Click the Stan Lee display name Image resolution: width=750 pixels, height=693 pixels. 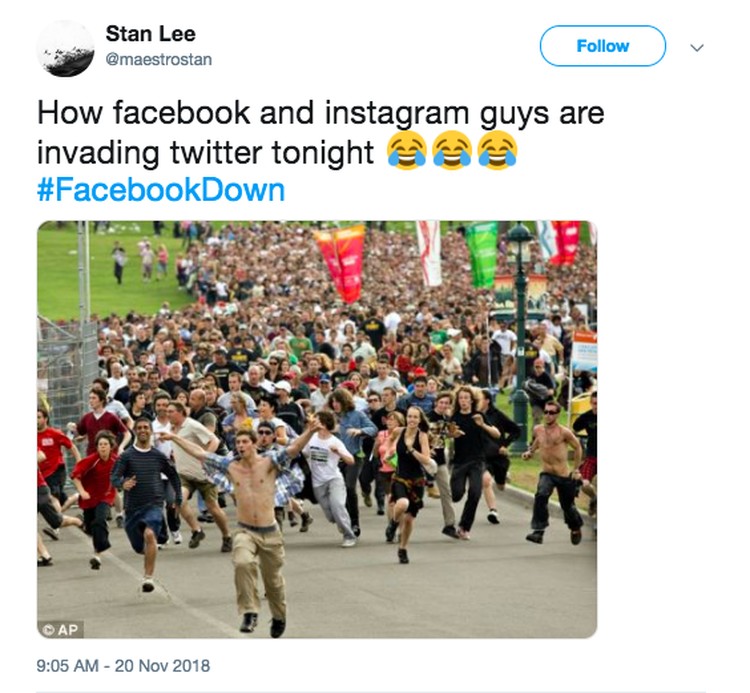pyautogui.click(x=151, y=34)
